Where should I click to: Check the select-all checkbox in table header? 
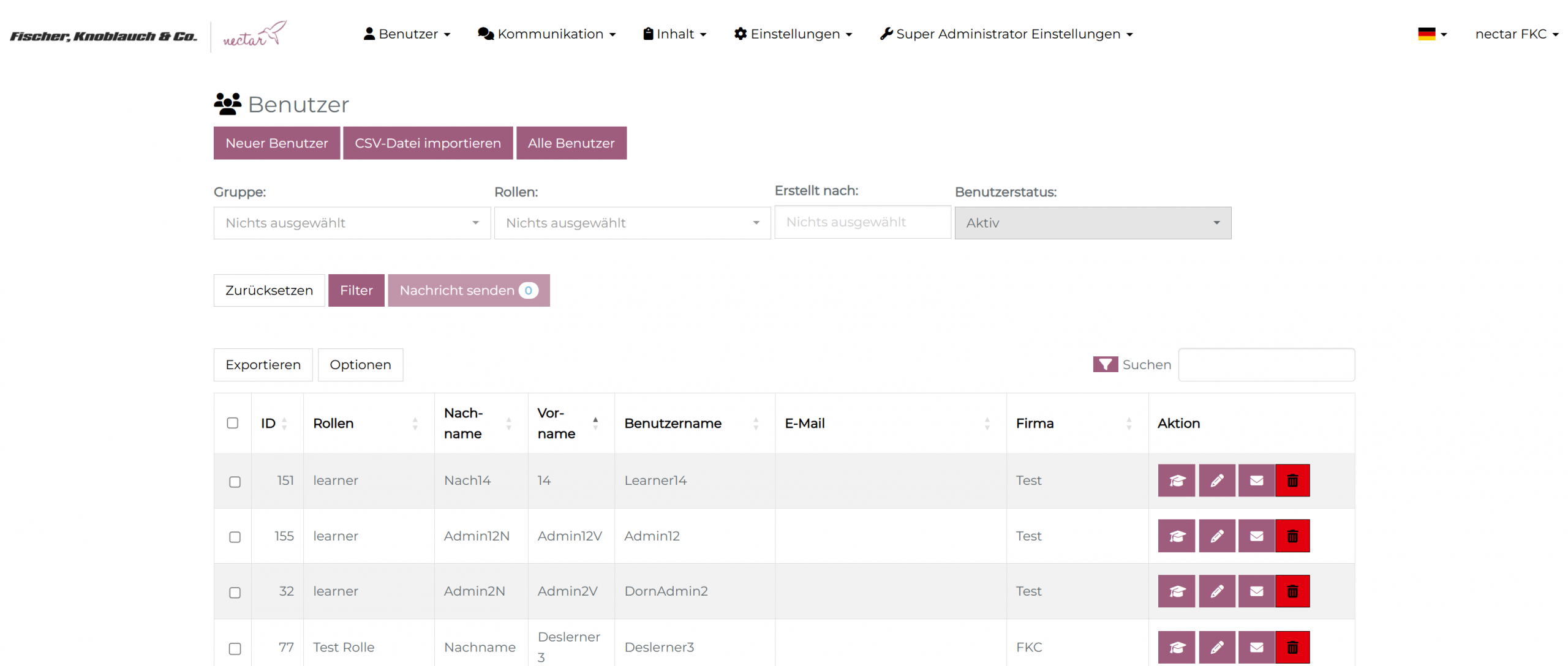(x=232, y=423)
